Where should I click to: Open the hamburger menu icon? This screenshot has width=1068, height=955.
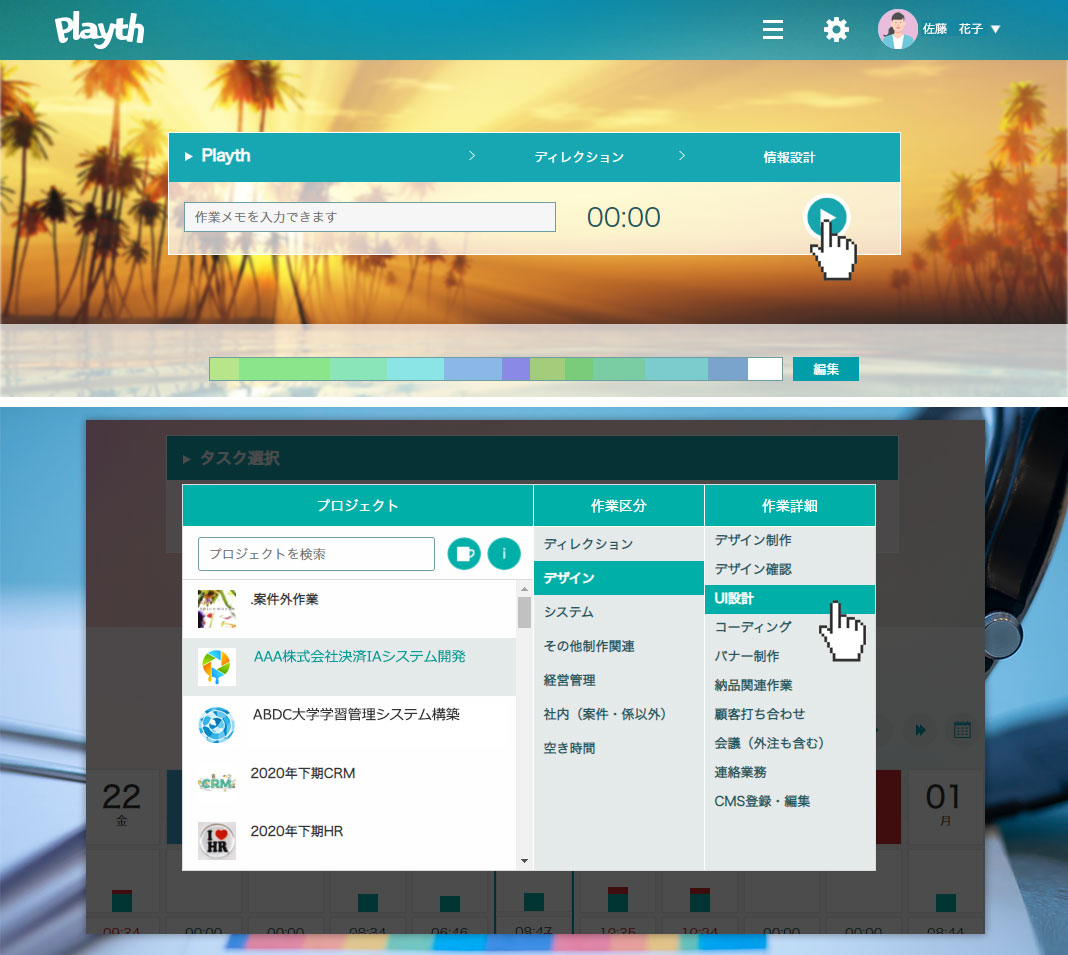click(772, 29)
